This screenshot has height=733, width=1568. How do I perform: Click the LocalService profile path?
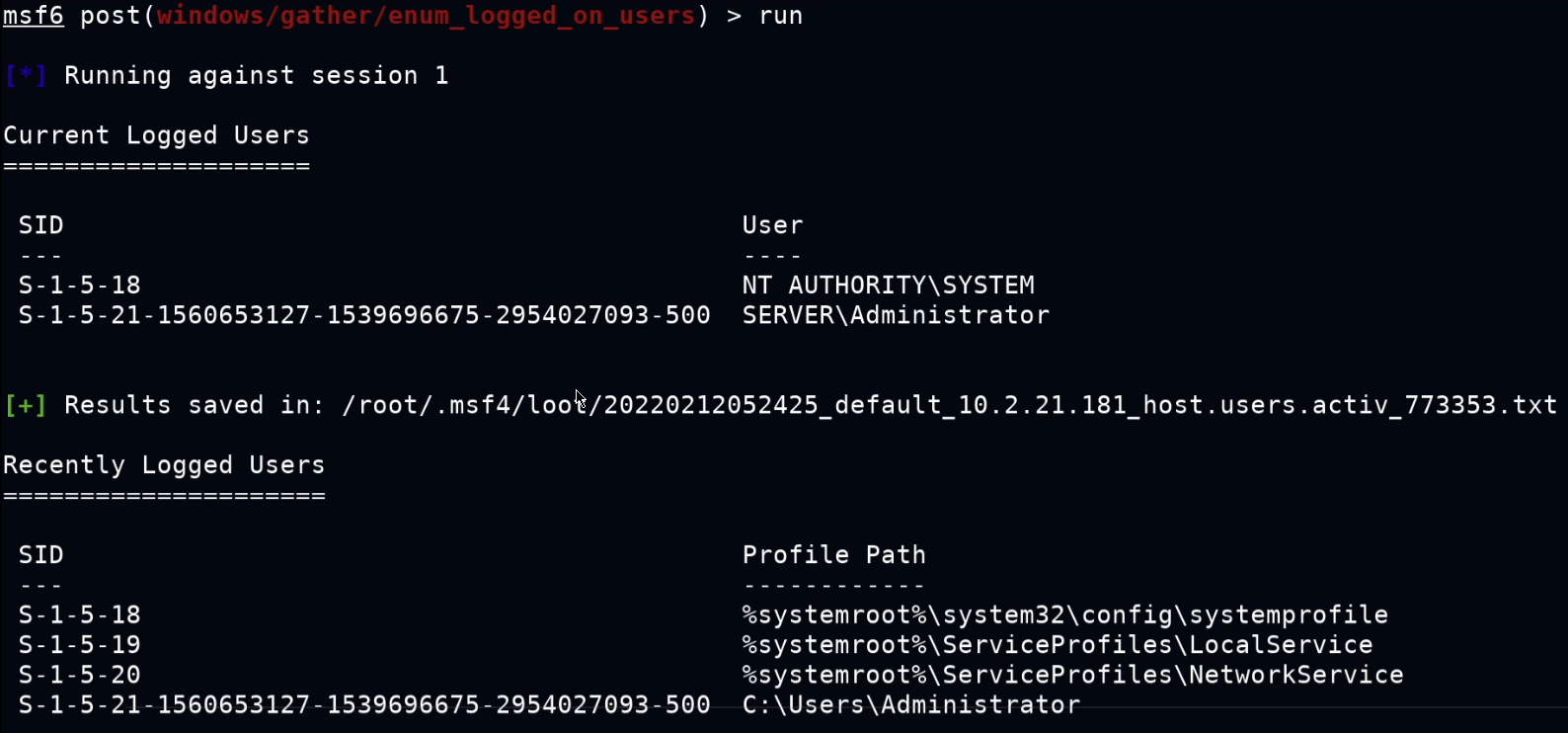1058,645
